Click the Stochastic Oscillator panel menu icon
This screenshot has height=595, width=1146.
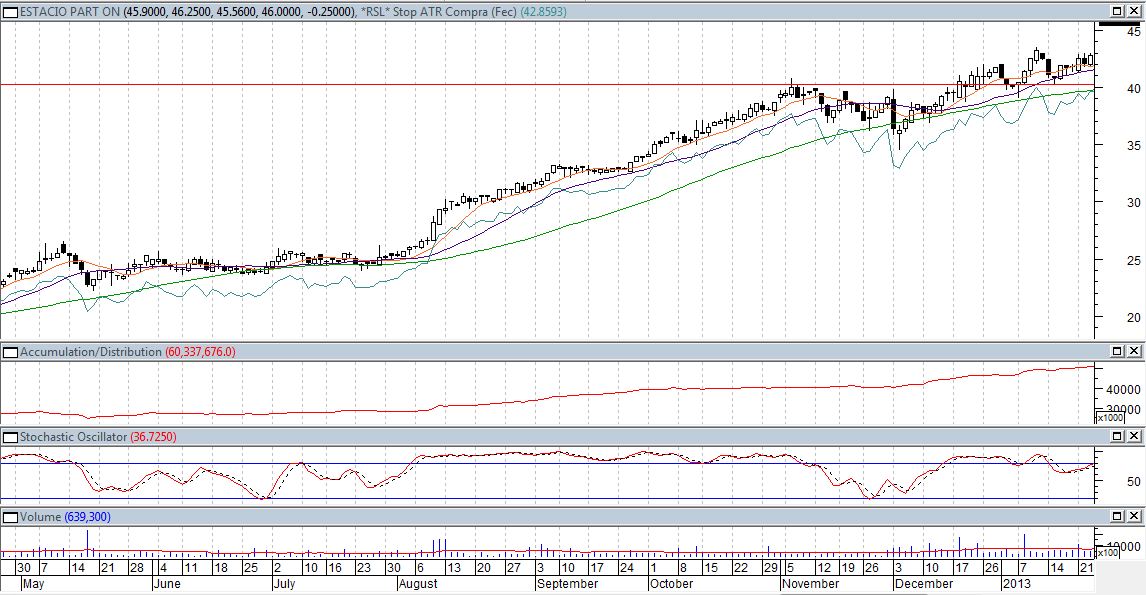10,437
